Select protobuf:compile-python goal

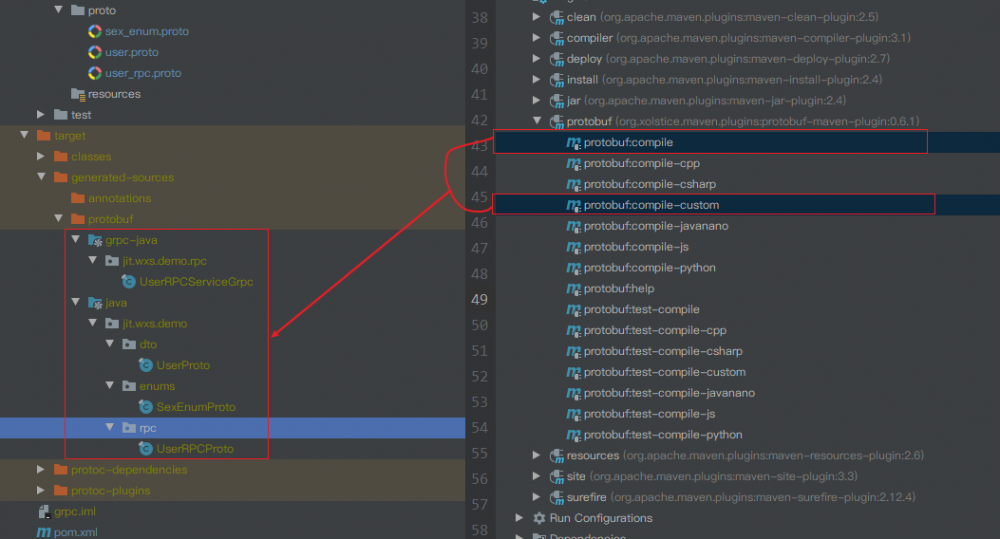pyautogui.click(x=649, y=268)
